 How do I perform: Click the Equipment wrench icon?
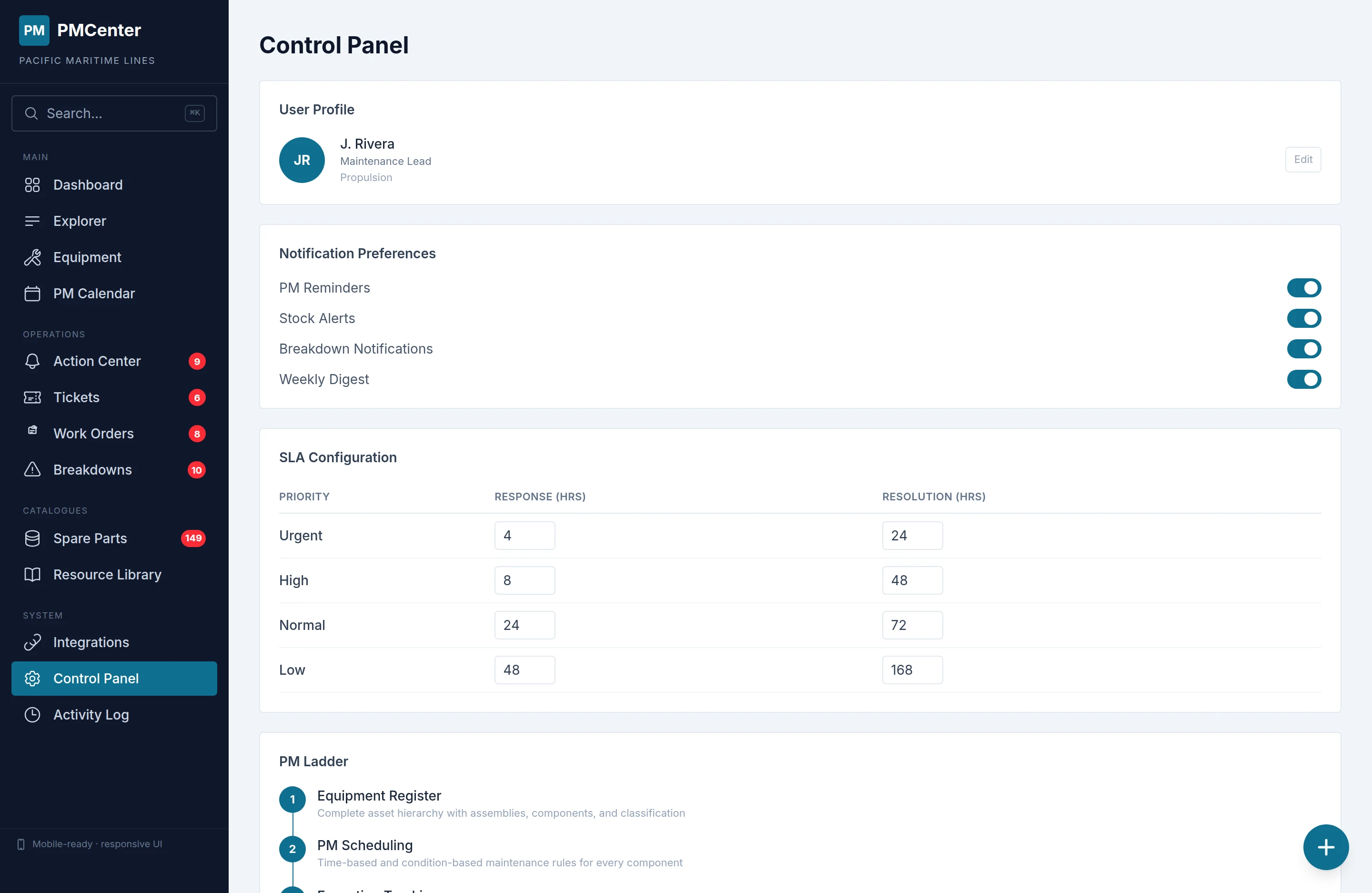(x=32, y=257)
